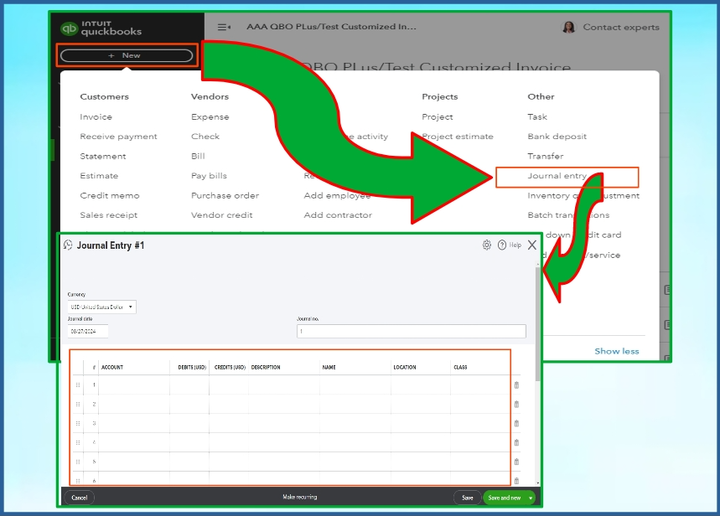Image resolution: width=720 pixels, height=516 pixels.
Task: Grab the drag handle of line 1
Action: (78, 385)
